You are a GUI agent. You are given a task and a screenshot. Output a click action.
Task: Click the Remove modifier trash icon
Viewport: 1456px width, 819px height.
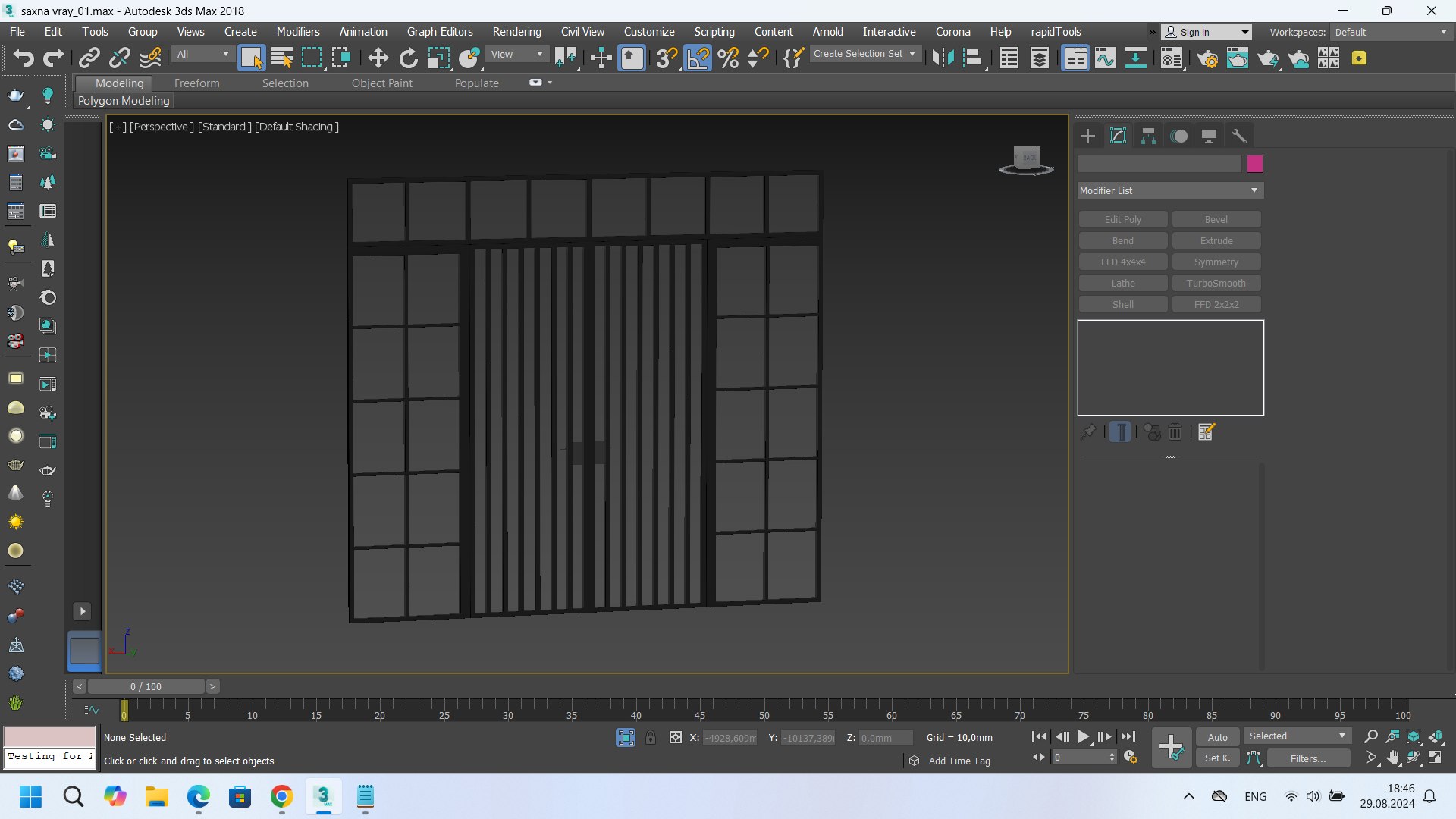tap(1175, 431)
